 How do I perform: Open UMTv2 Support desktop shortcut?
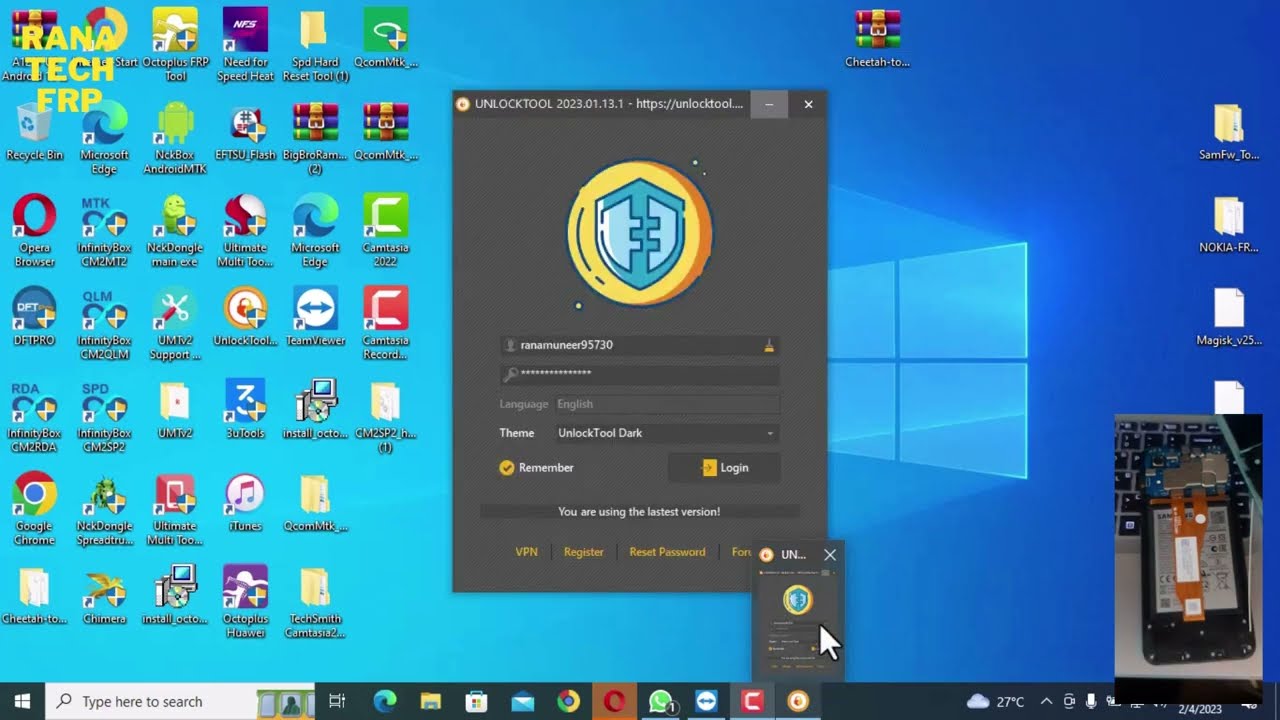tap(175, 324)
